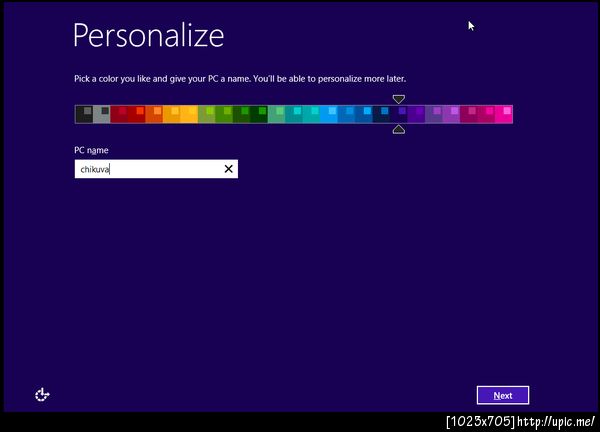600x432 pixels.
Task: Choose the bright red swatch next to crimson
Action: point(137,114)
